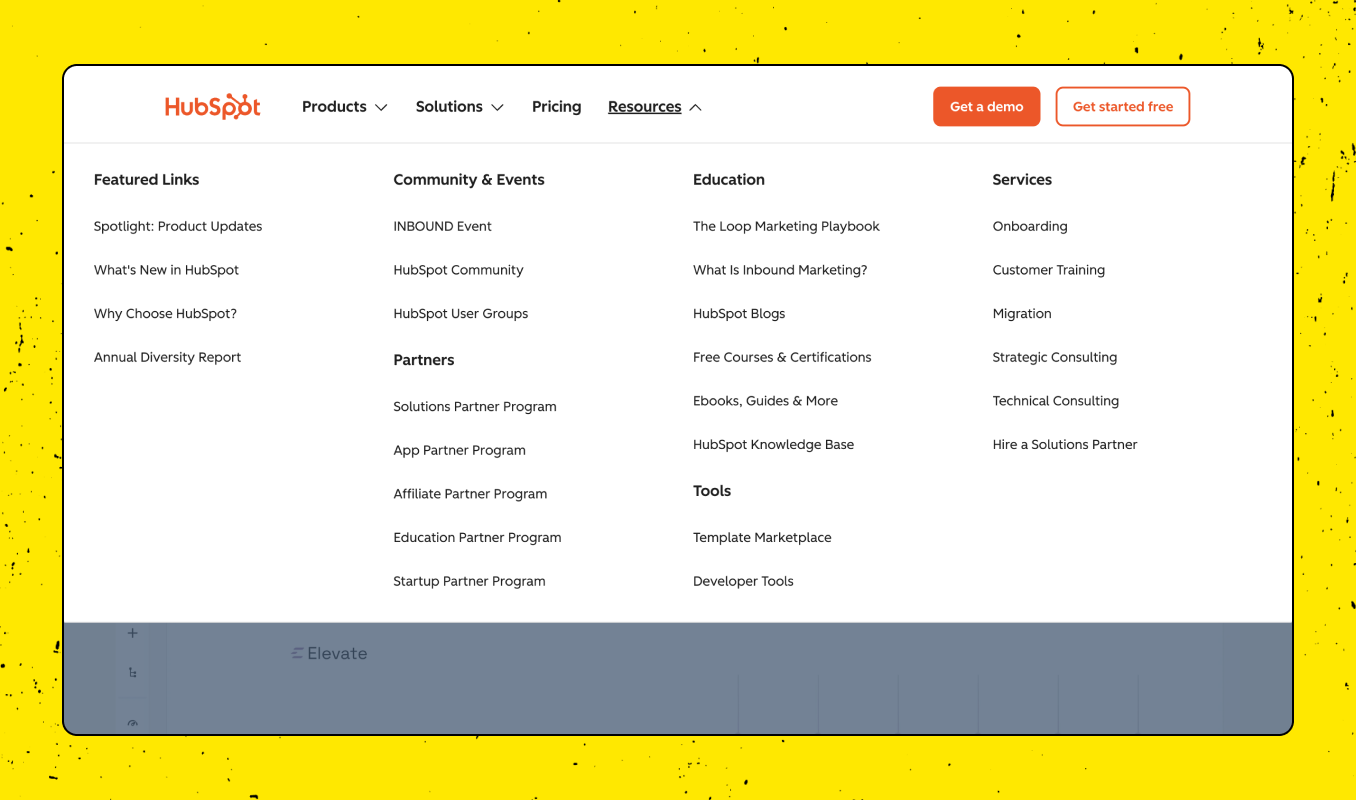Image resolution: width=1356 pixels, height=800 pixels.
Task: Open the Solutions menu
Action: (x=449, y=107)
